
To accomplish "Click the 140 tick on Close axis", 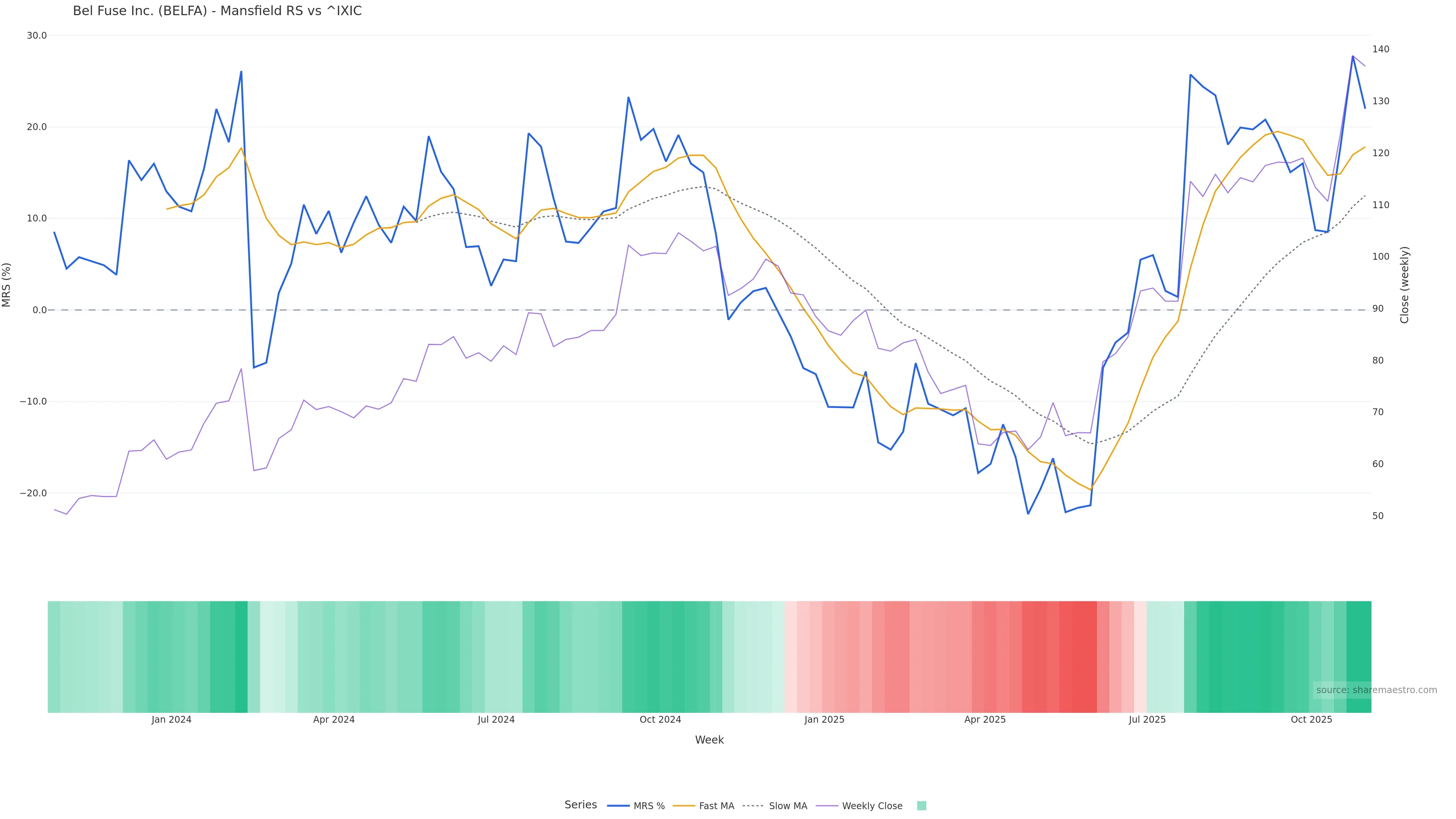I will click(1380, 49).
